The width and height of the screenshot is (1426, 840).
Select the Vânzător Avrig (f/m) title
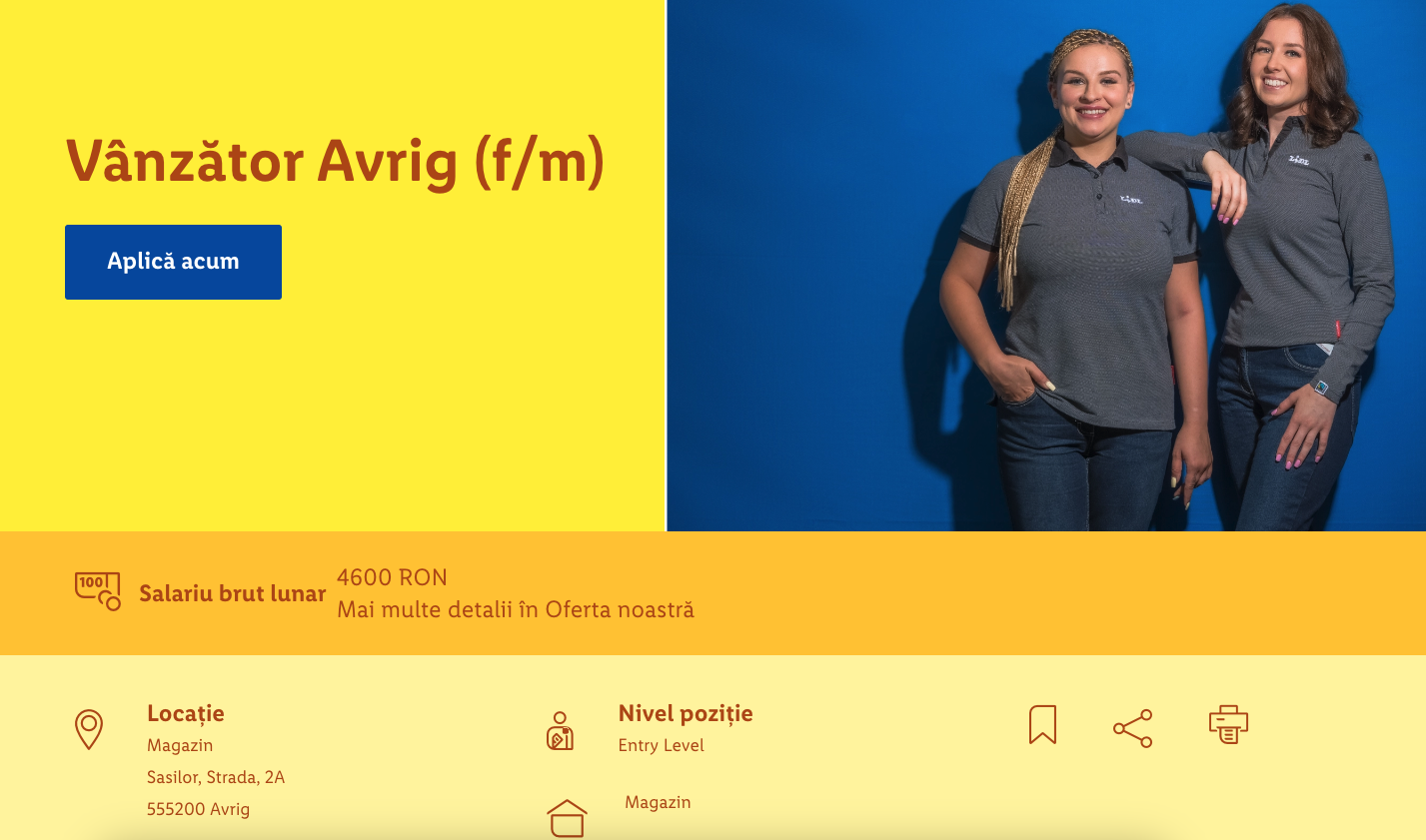[x=335, y=162]
